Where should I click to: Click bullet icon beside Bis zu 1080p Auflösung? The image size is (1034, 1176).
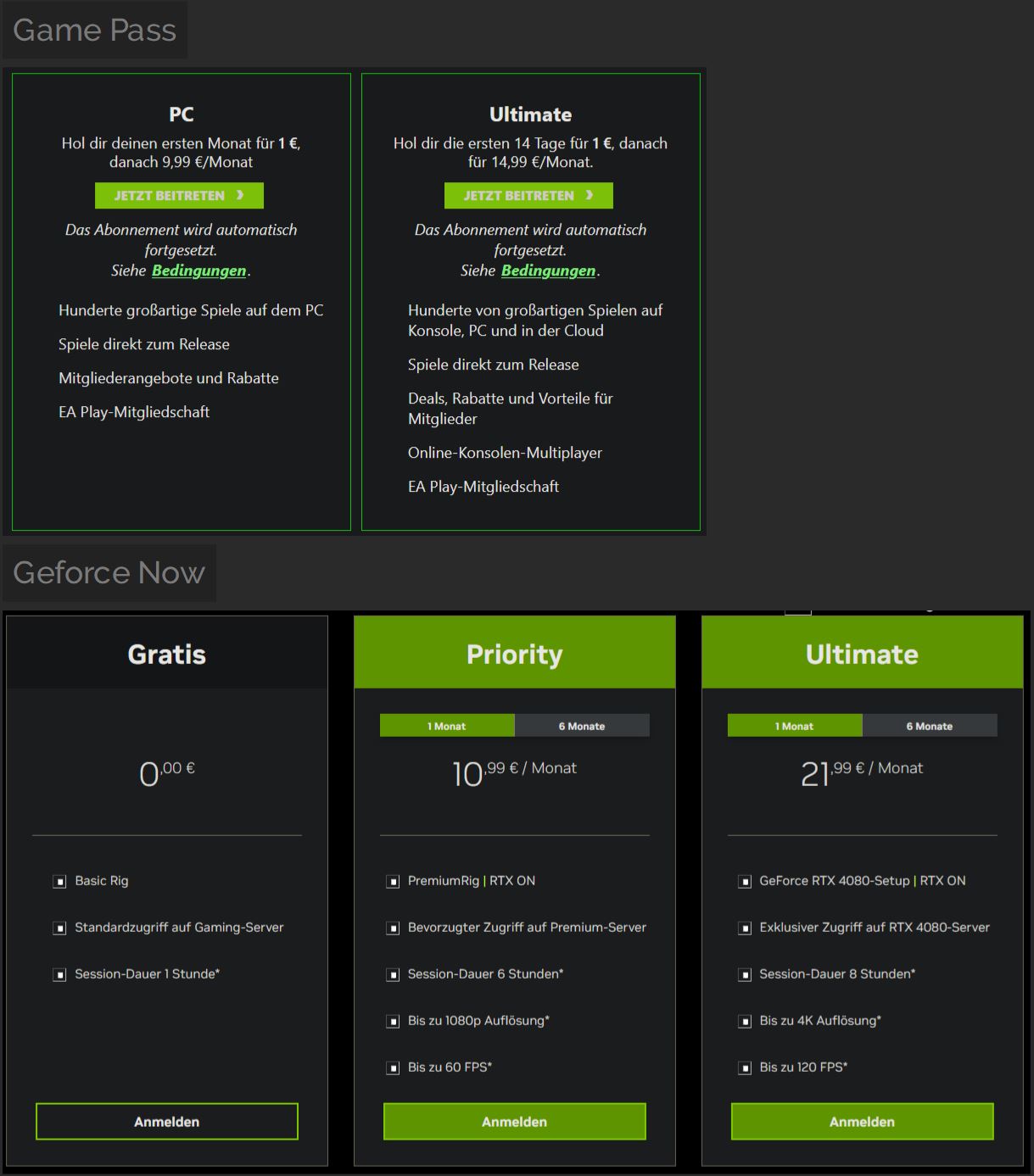click(393, 1022)
